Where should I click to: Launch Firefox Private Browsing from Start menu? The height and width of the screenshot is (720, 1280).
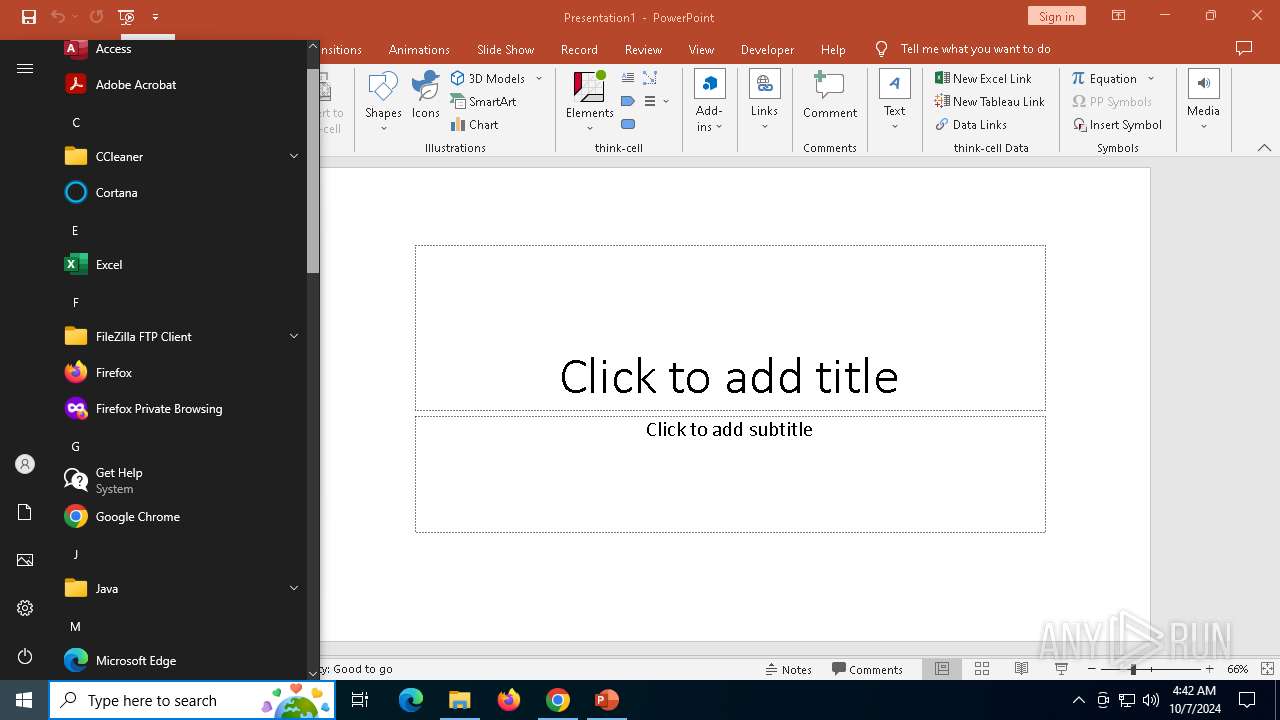coord(182,408)
